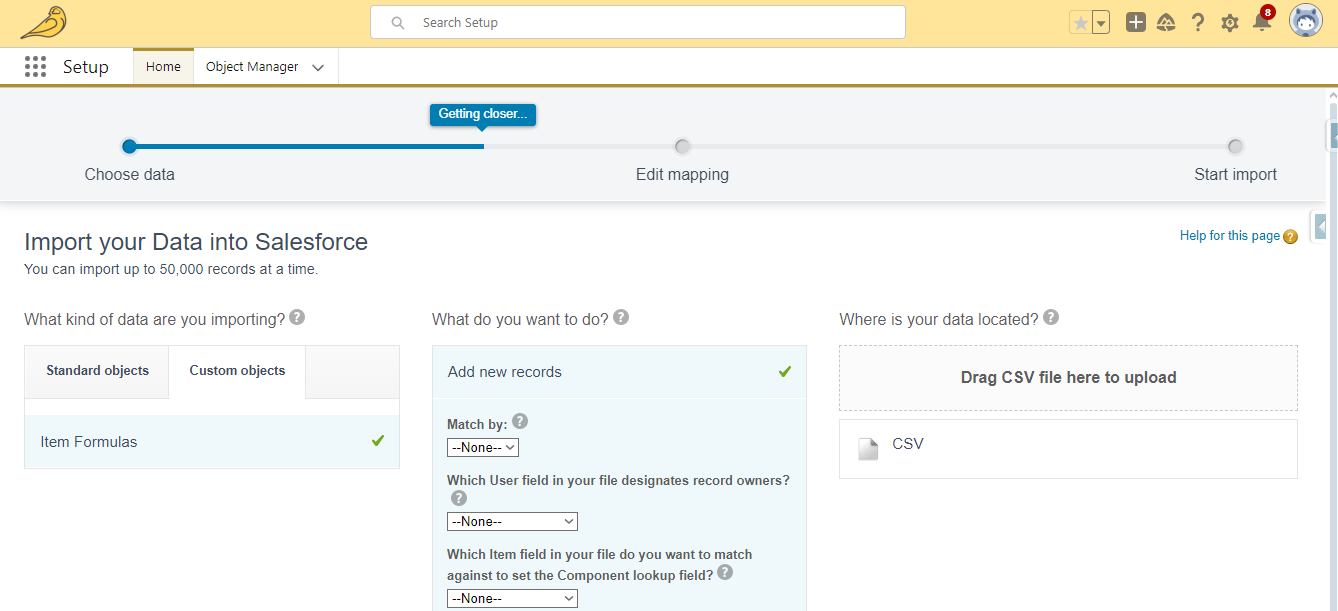Click help icon next to Match by
The width and height of the screenshot is (1338, 611).
tap(520, 421)
